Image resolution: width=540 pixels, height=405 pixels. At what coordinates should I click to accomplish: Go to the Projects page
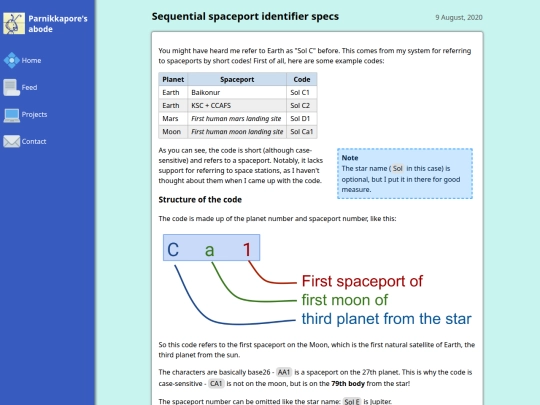pyautogui.click(x=34, y=115)
